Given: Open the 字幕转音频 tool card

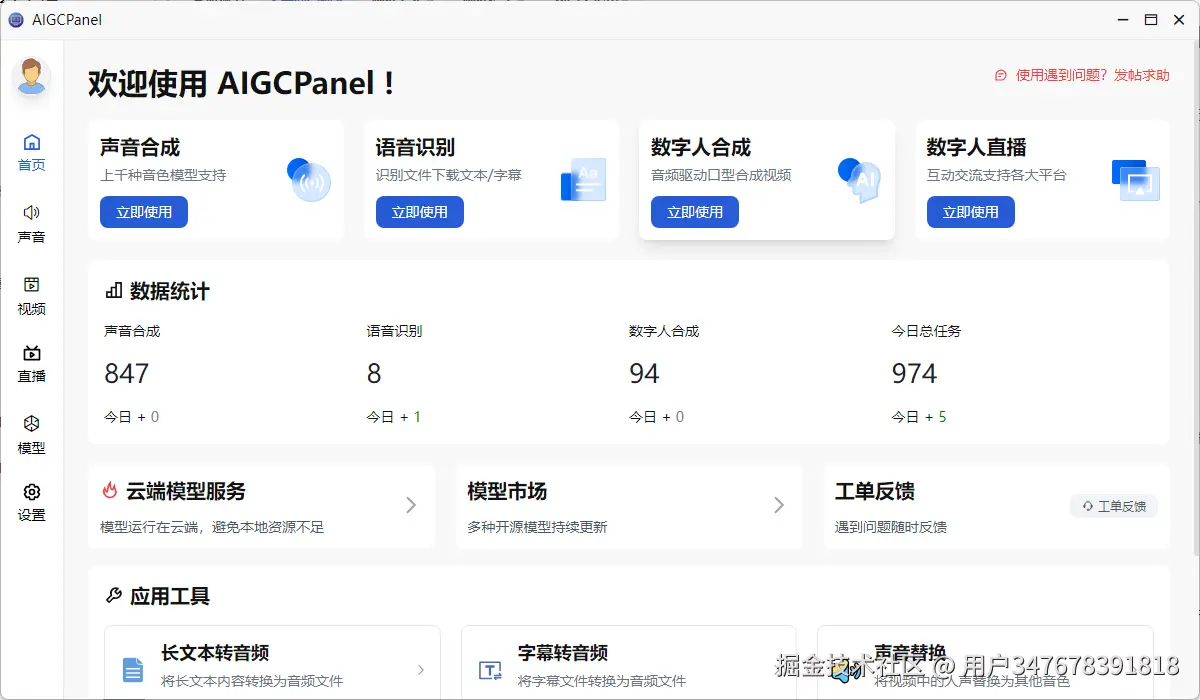Looking at the screenshot, I should click(x=628, y=663).
